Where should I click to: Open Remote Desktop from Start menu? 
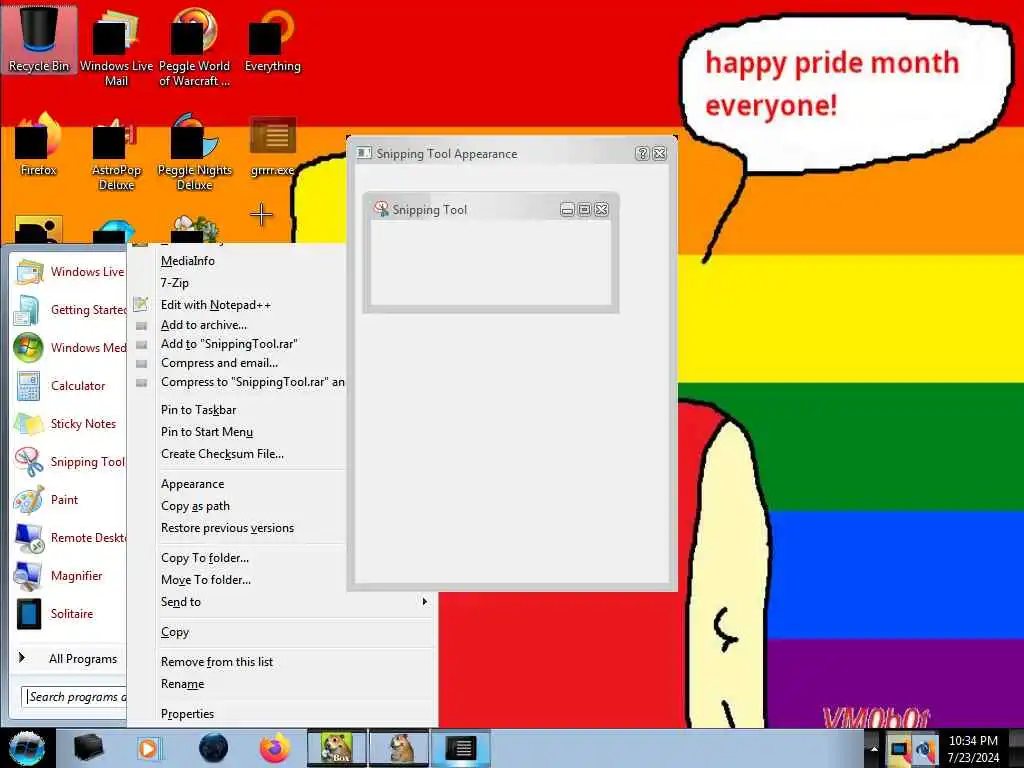point(69,537)
